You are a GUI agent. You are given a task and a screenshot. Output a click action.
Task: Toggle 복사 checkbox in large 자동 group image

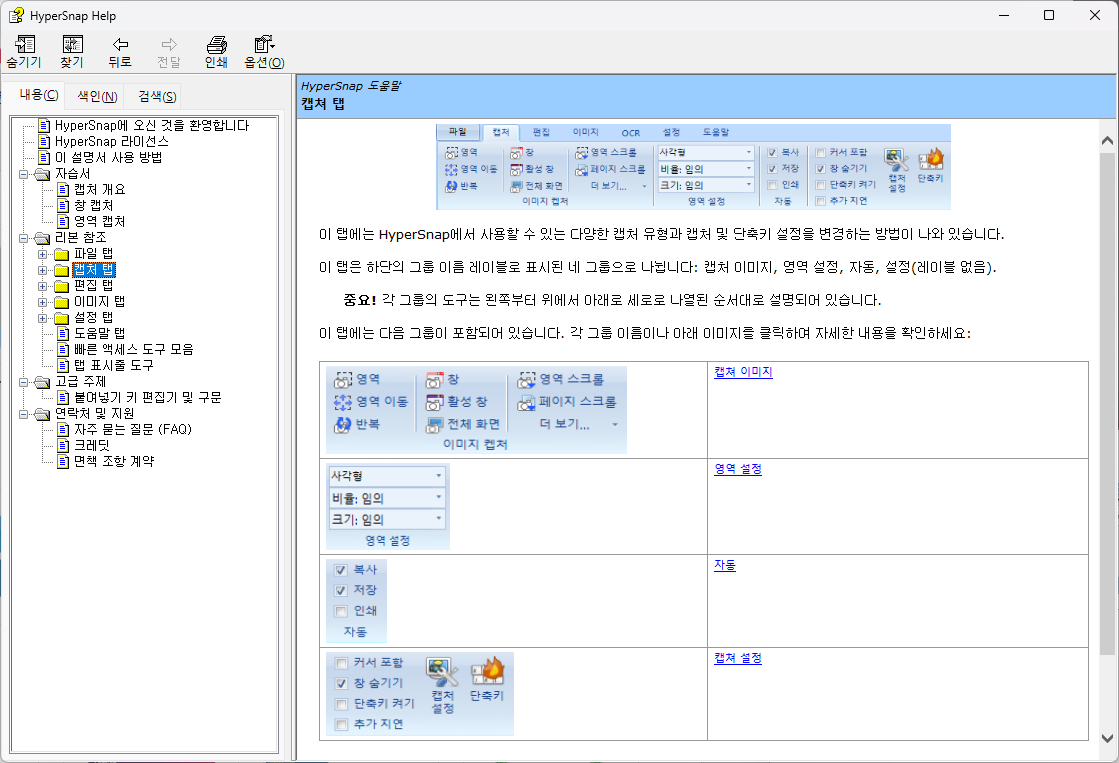341,570
